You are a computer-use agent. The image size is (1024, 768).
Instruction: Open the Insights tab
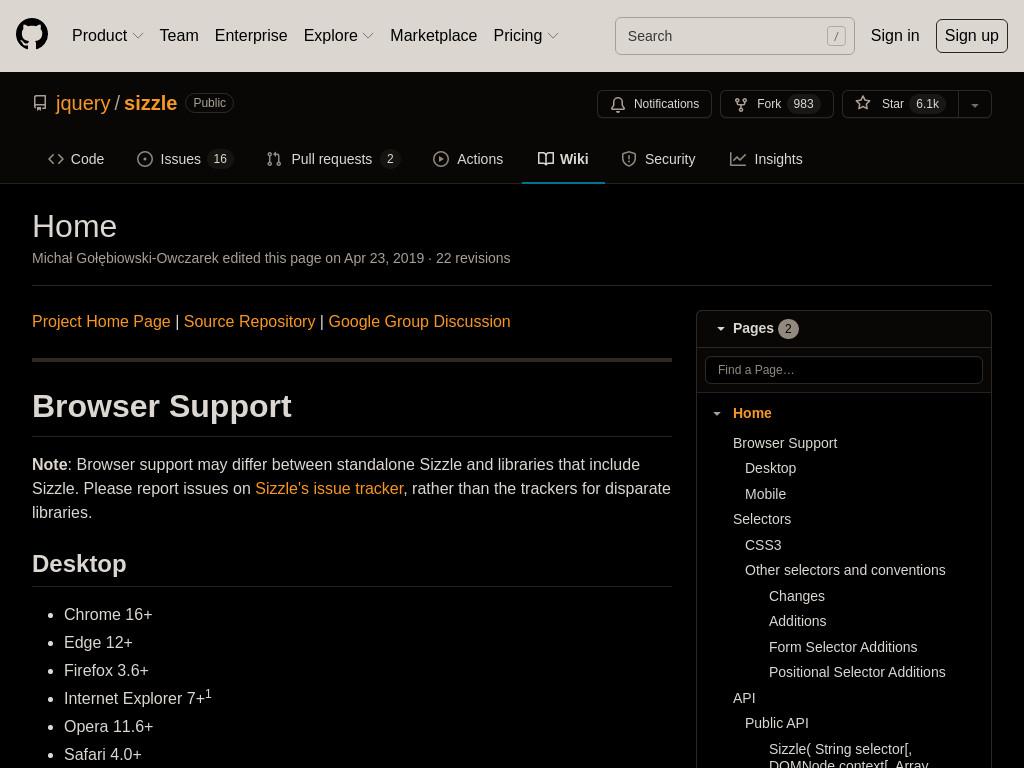(x=766, y=159)
